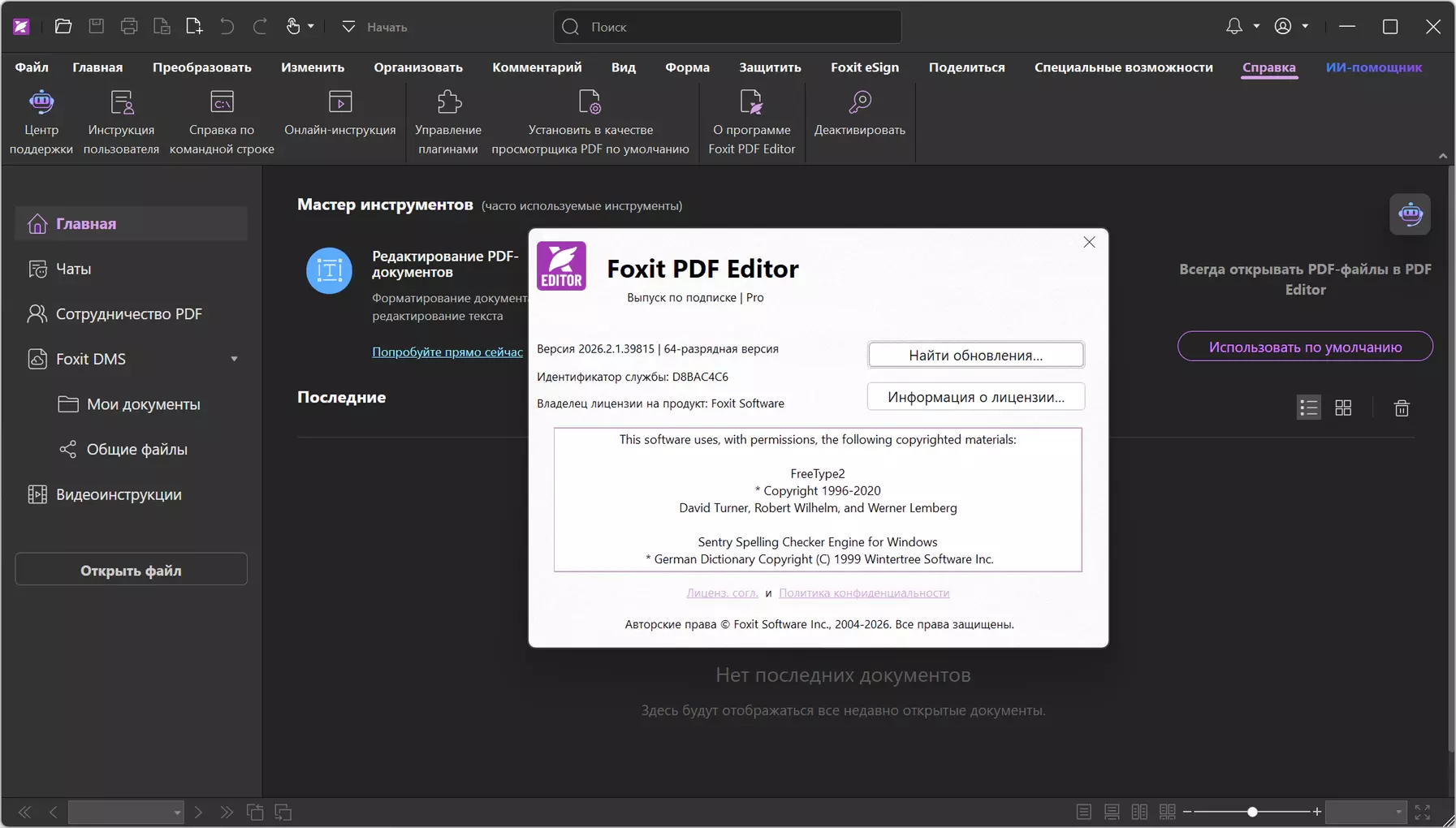This screenshot has height=828, width=1456.
Task: Open Справка по командной строке
Action: click(x=222, y=122)
